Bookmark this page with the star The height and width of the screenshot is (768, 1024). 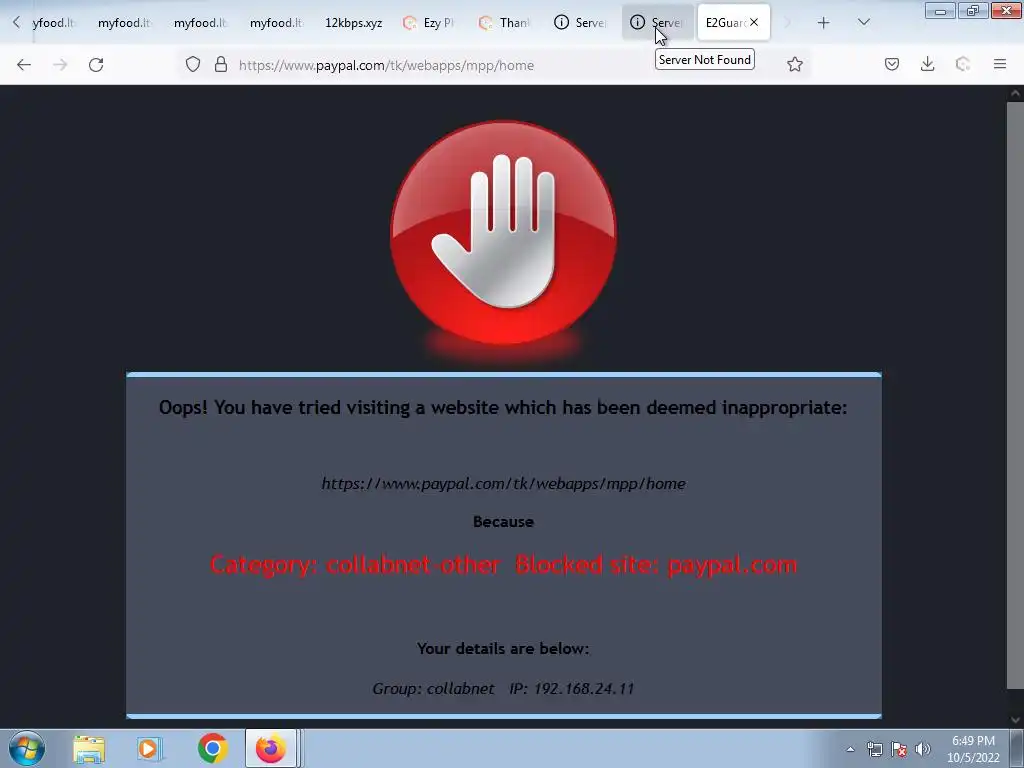(794, 64)
